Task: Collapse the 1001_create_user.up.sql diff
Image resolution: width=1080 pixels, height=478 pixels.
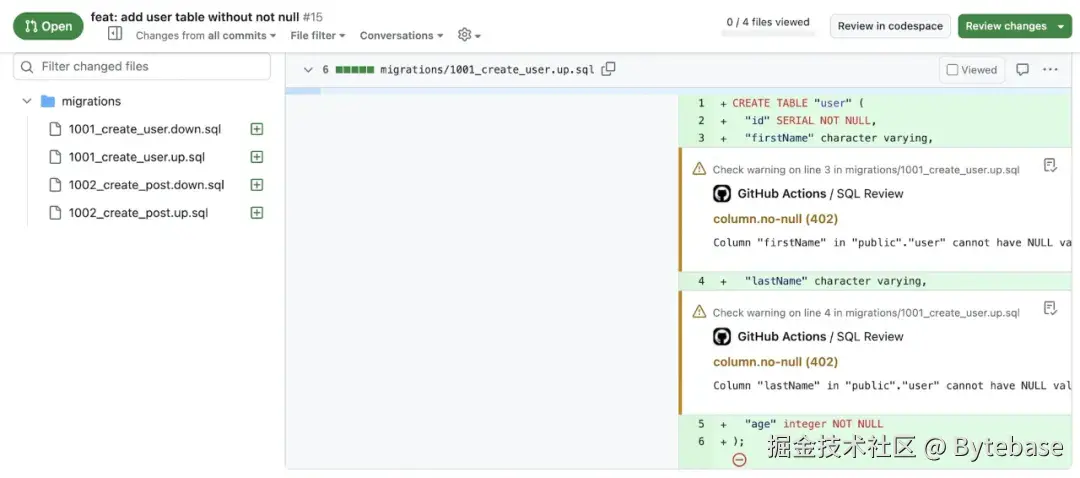Action: pyautogui.click(x=308, y=70)
